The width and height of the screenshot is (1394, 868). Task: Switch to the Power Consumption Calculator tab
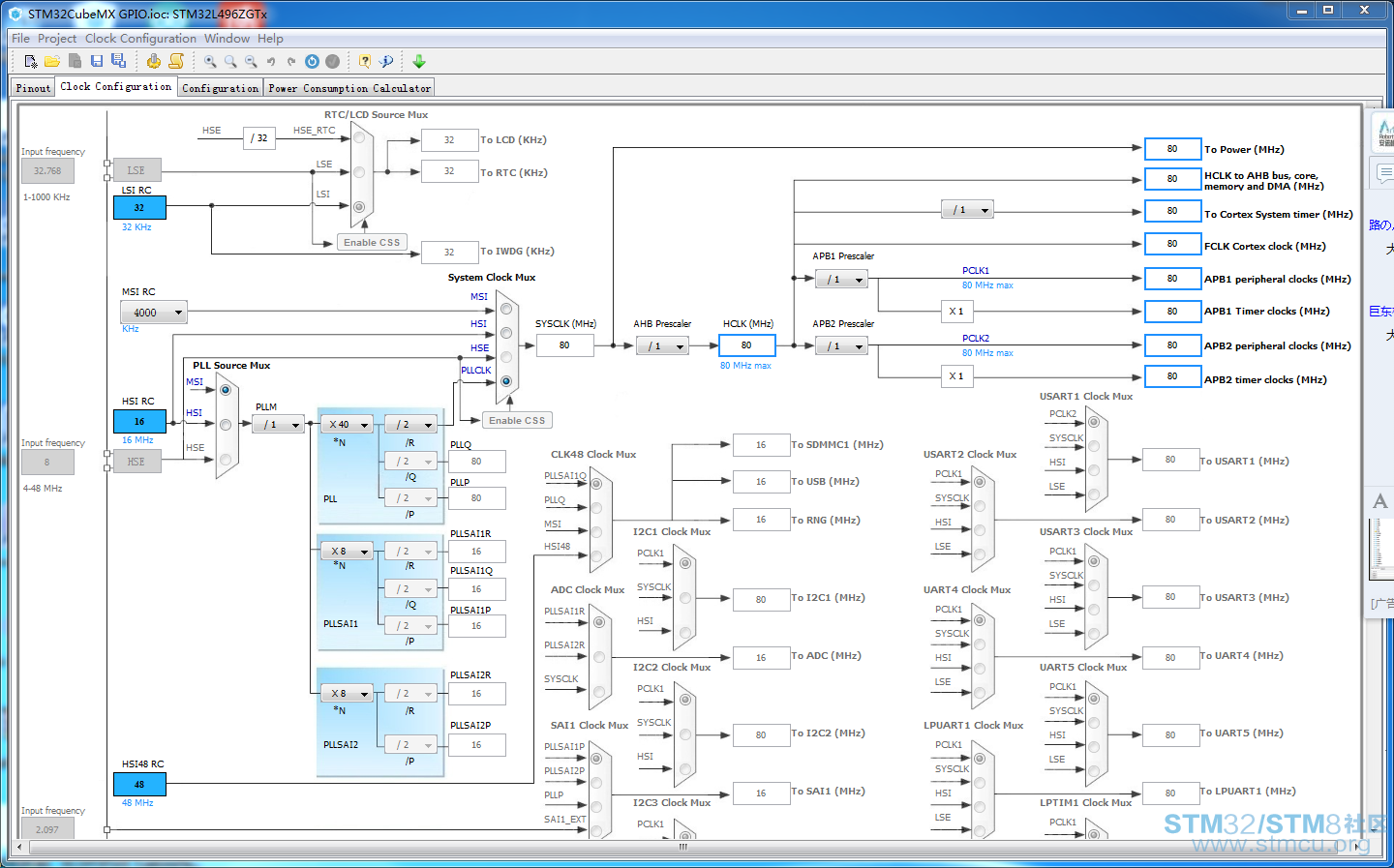click(349, 88)
